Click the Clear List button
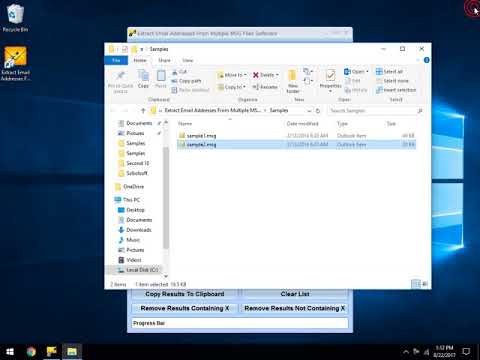 pyautogui.click(x=295, y=294)
